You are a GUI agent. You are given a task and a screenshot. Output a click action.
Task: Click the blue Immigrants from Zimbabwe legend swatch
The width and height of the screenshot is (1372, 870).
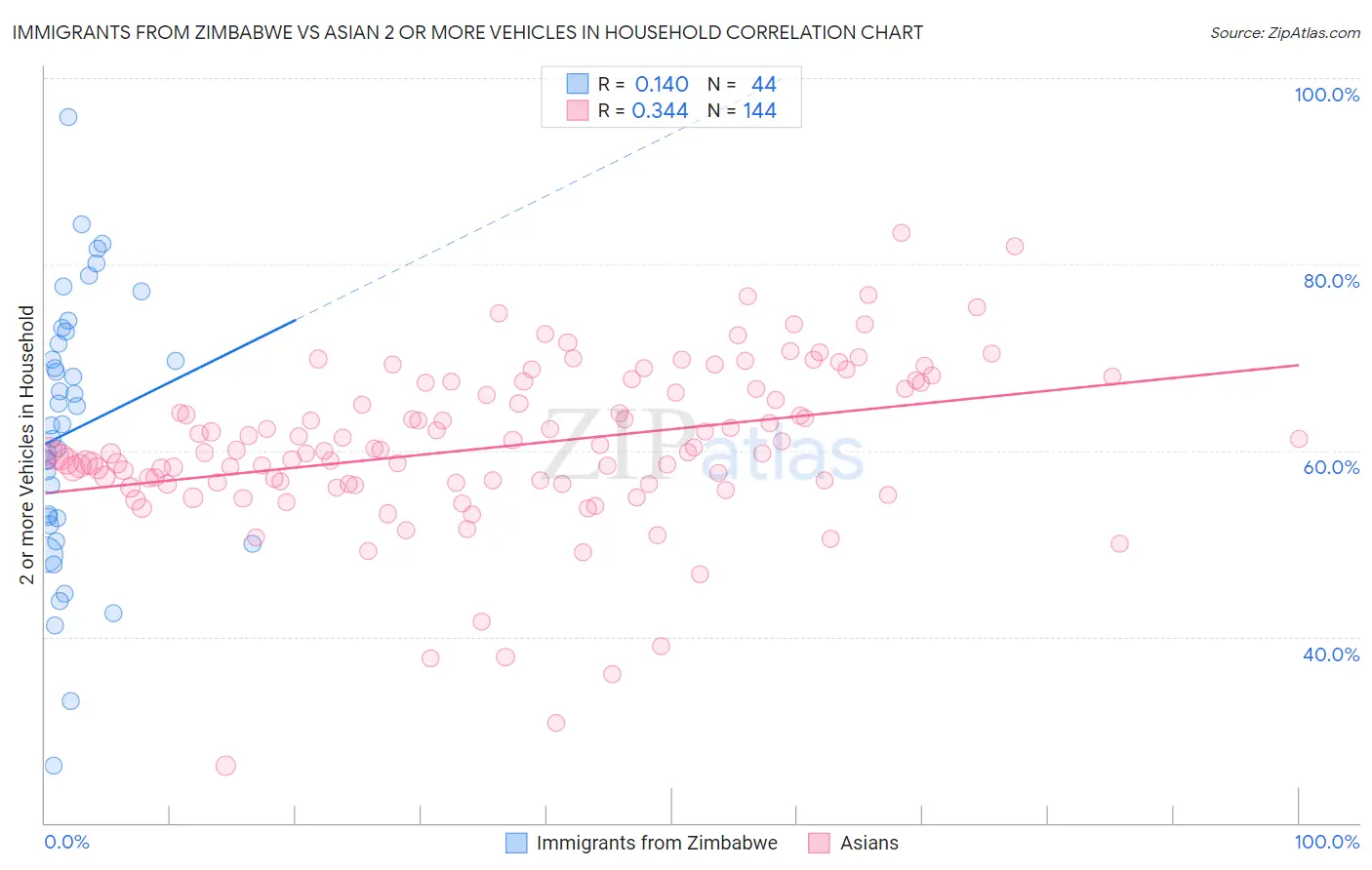(516, 843)
